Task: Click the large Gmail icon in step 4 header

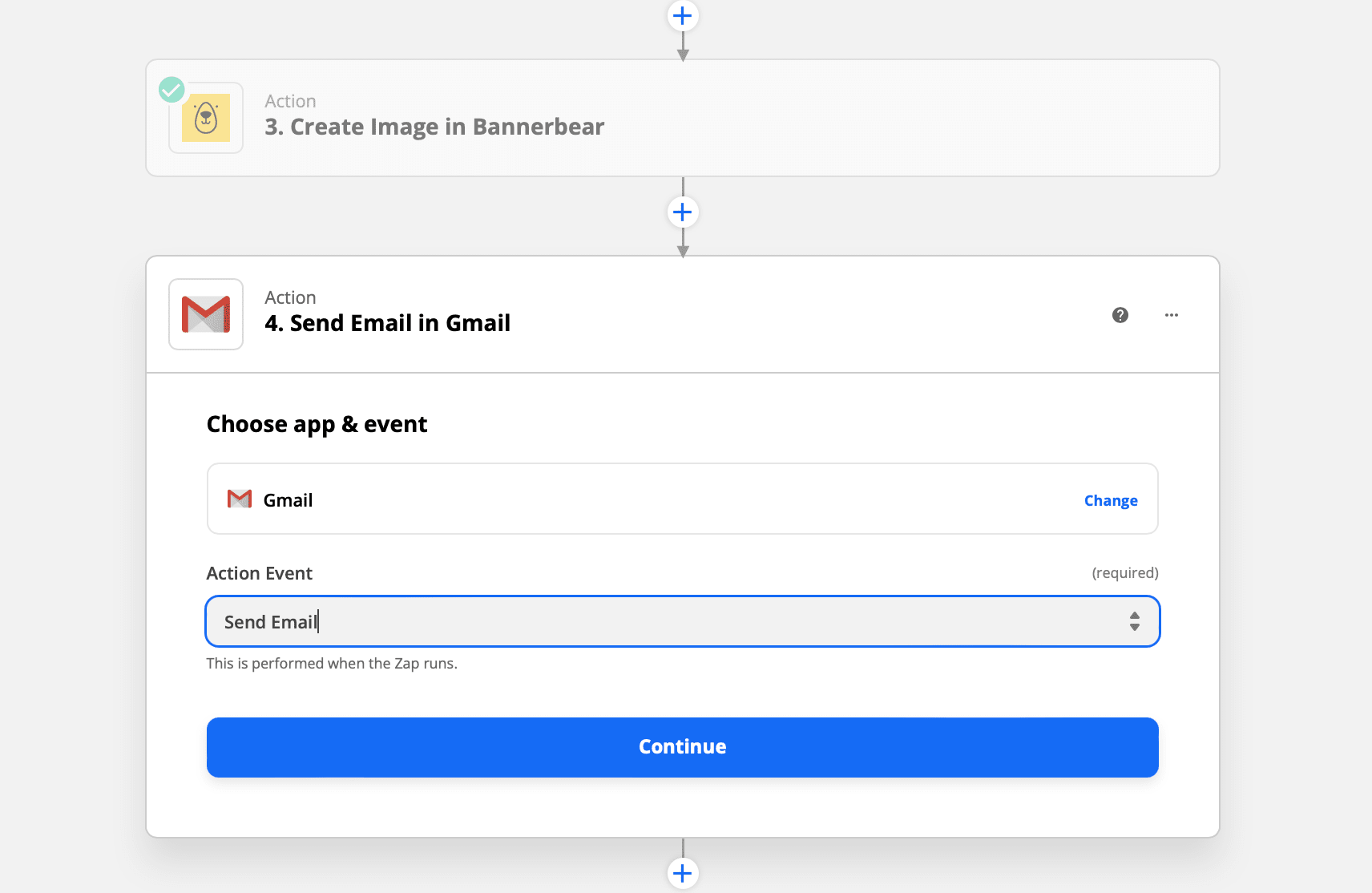Action: pyautogui.click(x=206, y=314)
